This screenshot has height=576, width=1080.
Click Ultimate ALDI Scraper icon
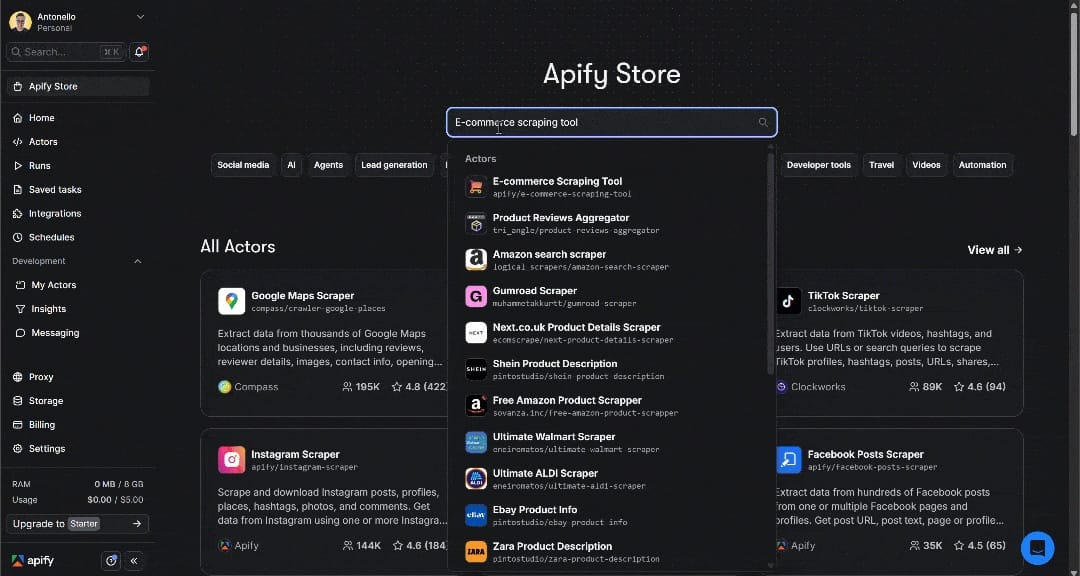pos(476,479)
